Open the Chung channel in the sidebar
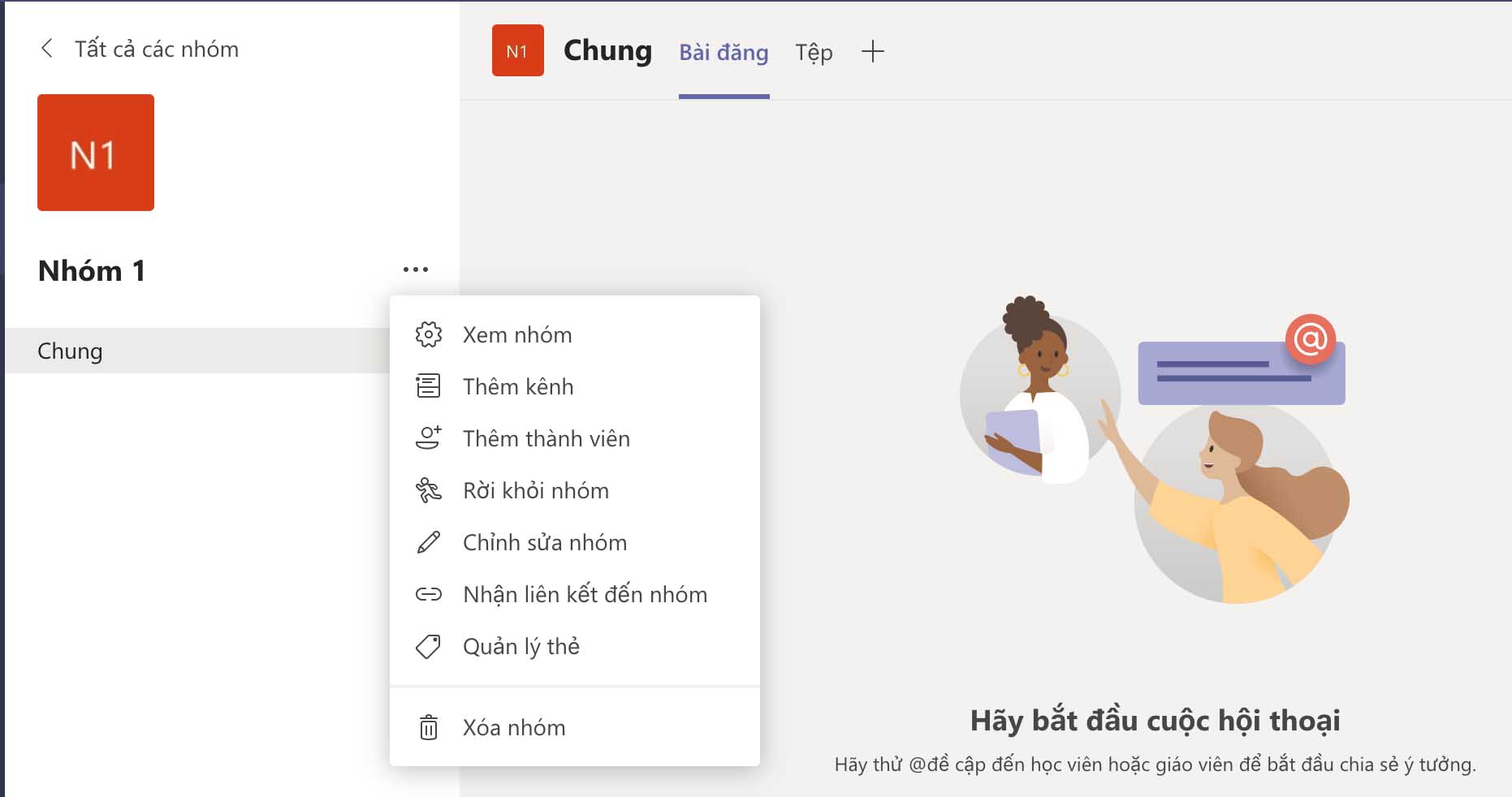 197,351
